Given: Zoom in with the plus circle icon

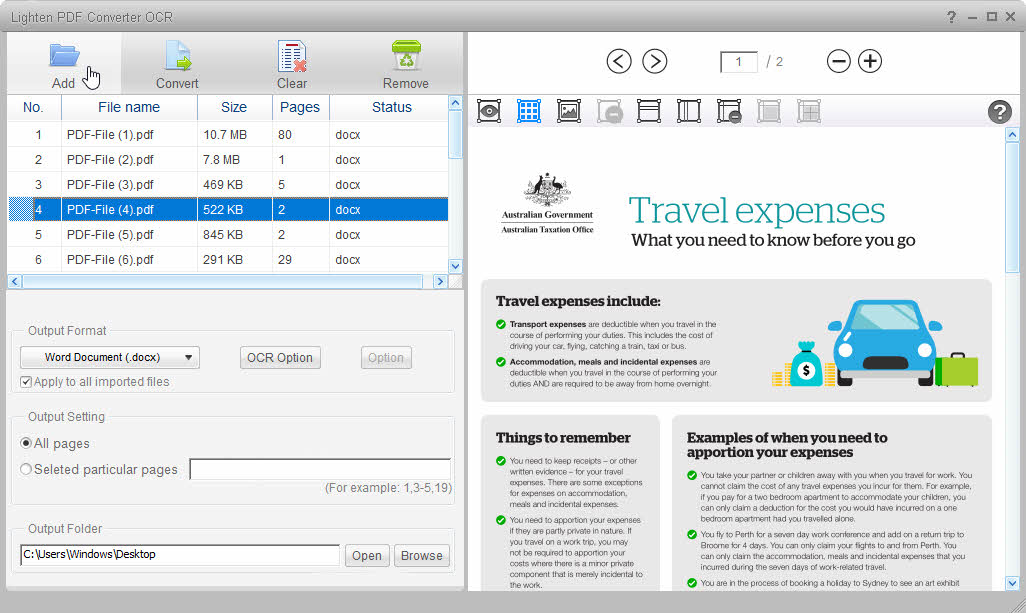Looking at the screenshot, I should (x=870, y=61).
